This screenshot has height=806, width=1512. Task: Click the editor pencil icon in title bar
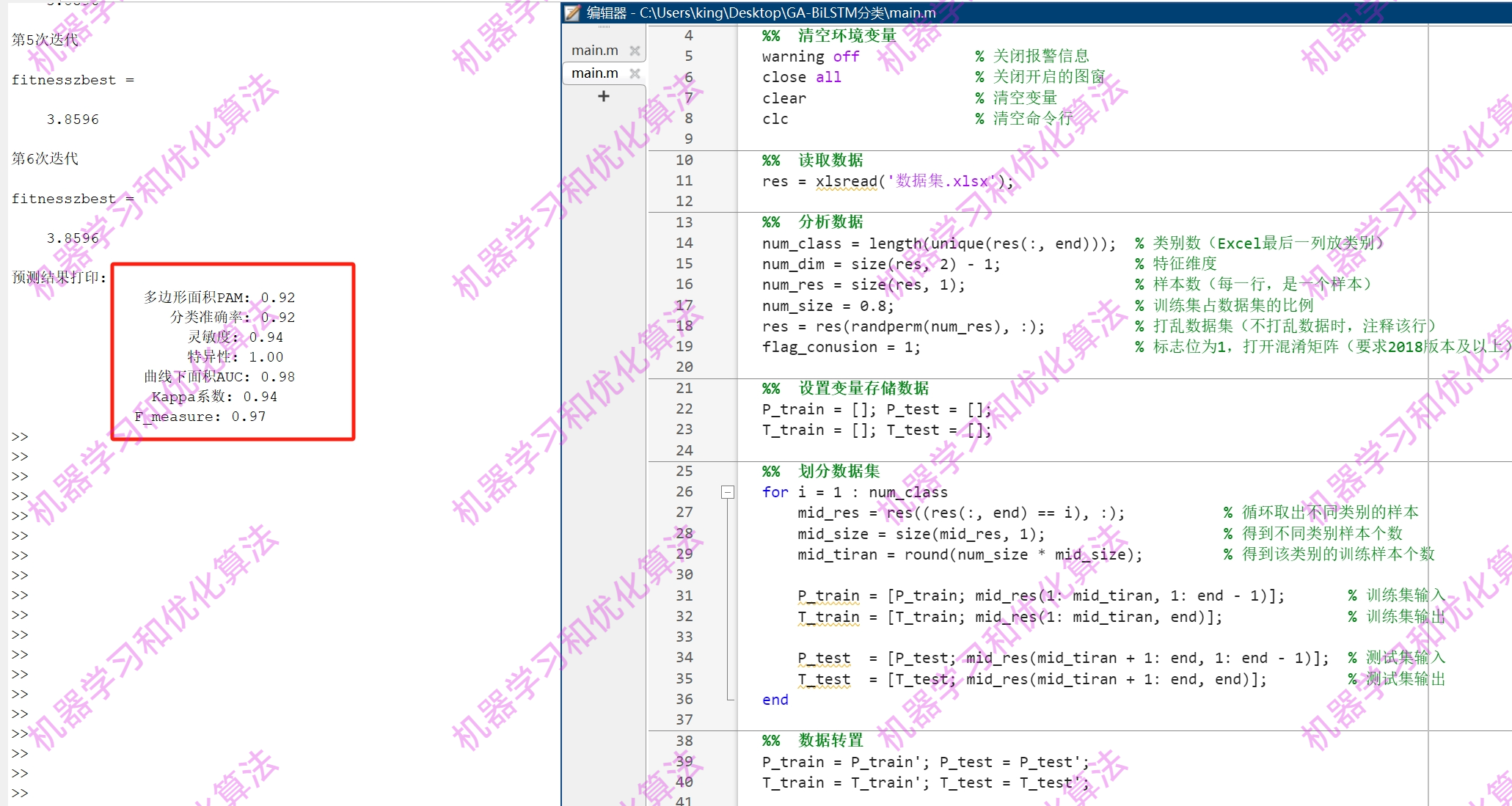pyautogui.click(x=573, y=12)
